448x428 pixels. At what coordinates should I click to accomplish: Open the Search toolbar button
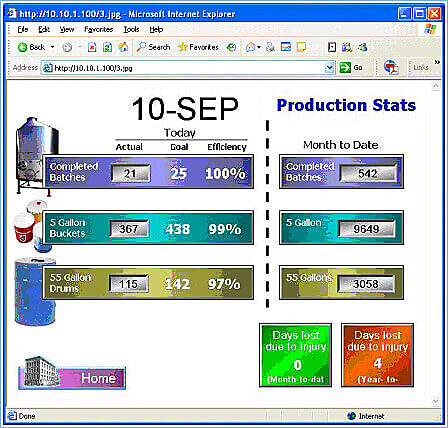point(154,47)
